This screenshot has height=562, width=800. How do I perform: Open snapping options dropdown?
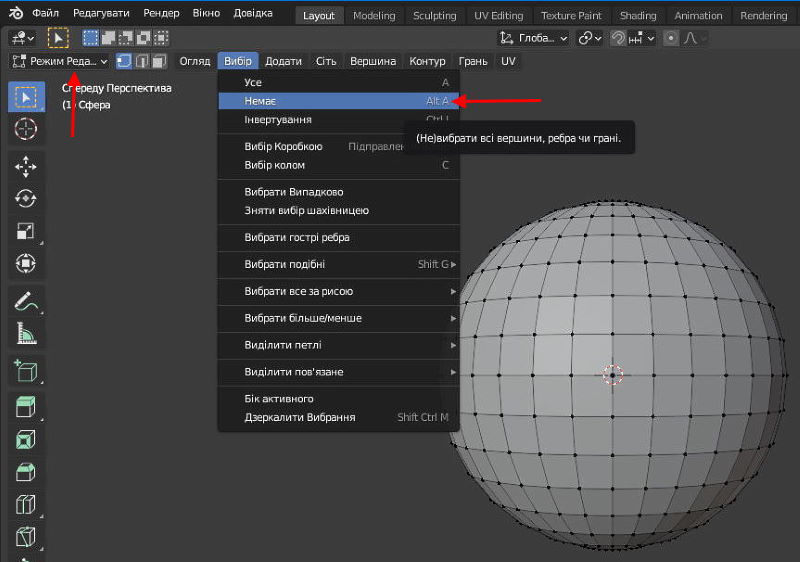[641, 38]
